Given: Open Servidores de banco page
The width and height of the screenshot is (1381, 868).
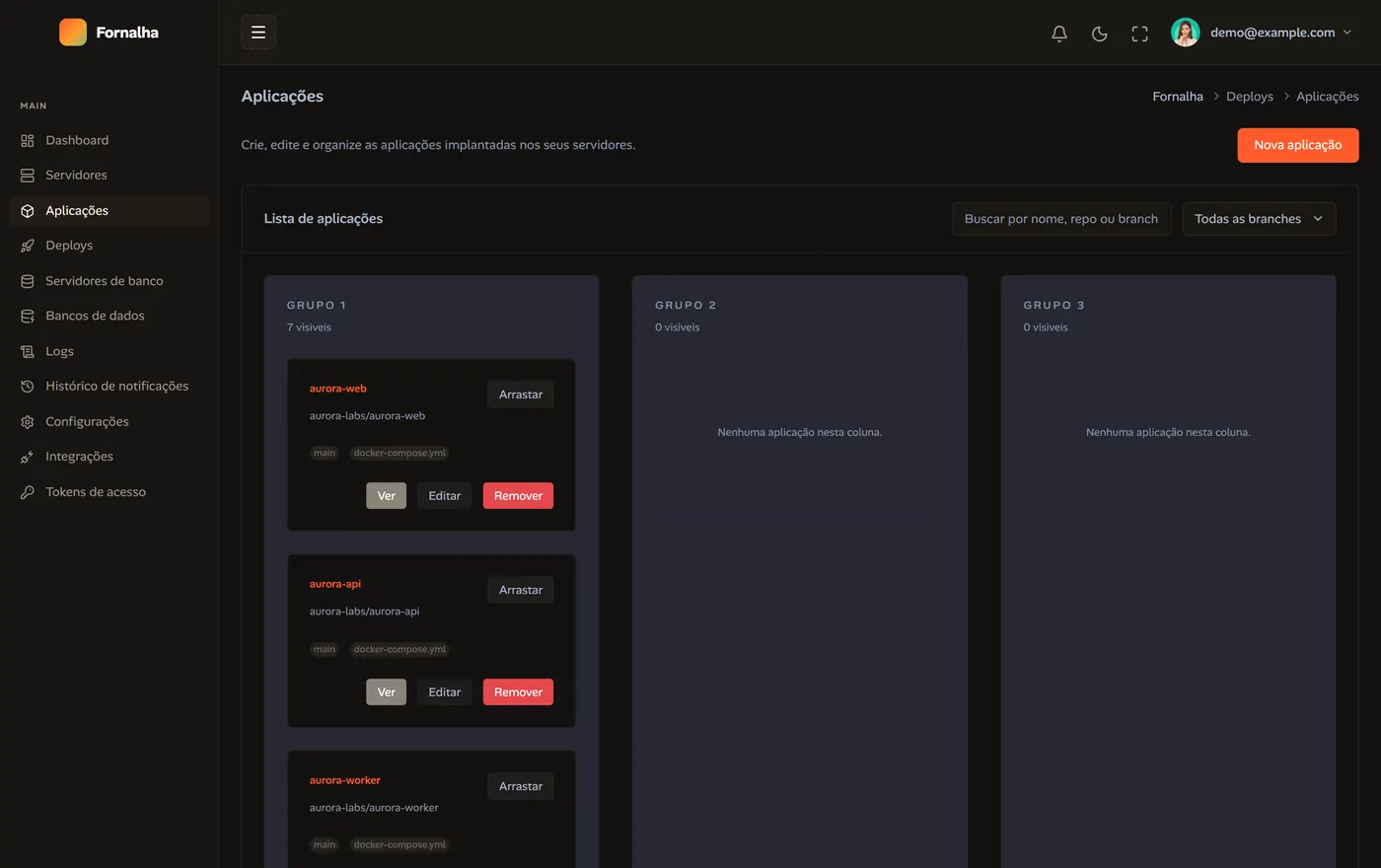Looking at the screenshot, I should 109,280.
